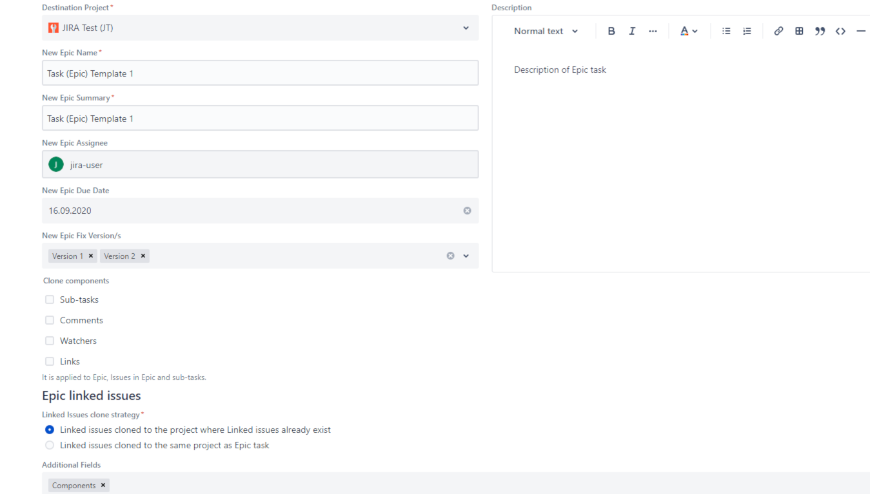This screenshot has height=494, width=870.
Task: Select linked issues cloned to same project
Action: tap(50, 445)
